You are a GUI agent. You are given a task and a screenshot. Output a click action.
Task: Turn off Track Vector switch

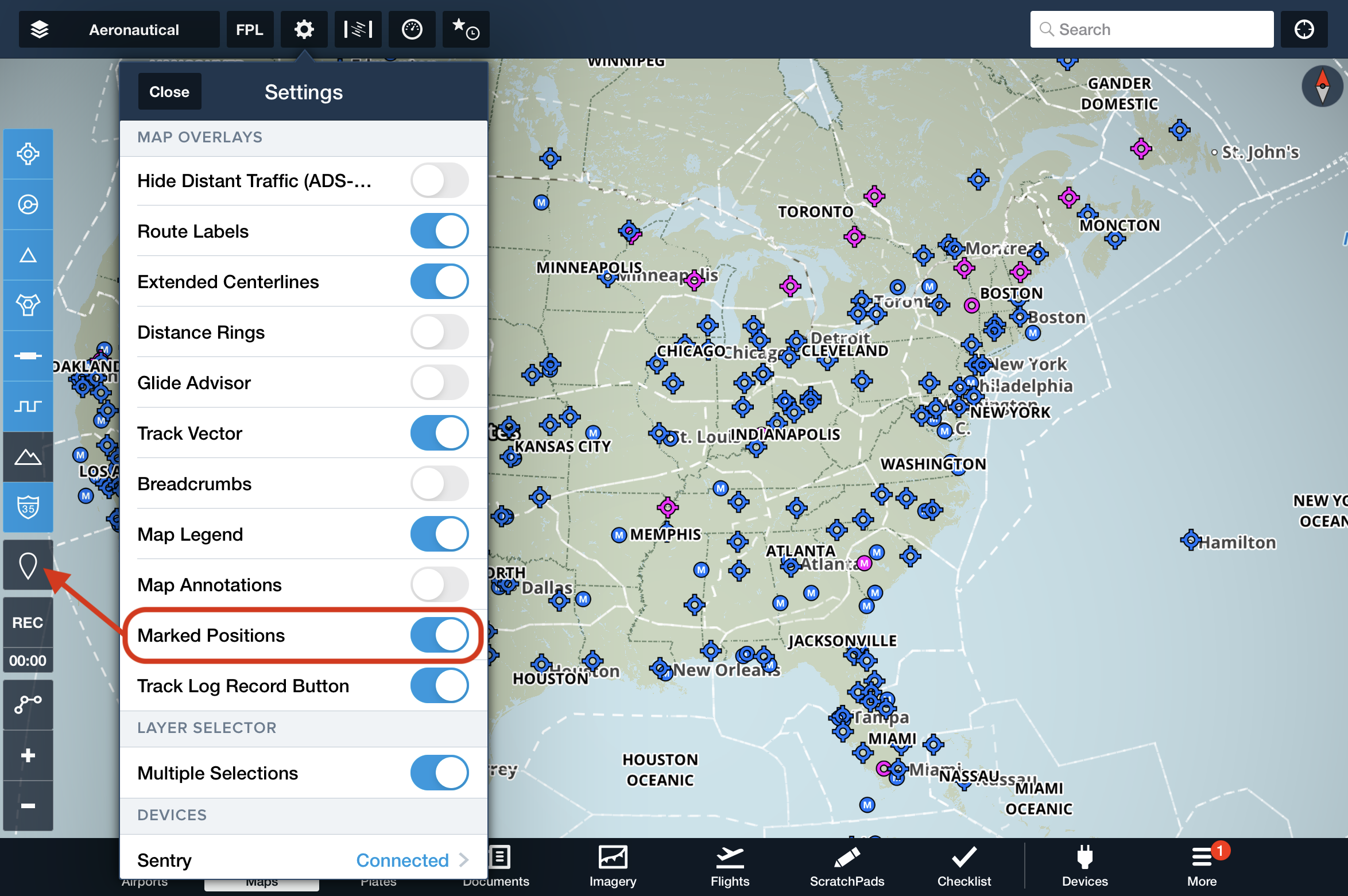(x=440, y=433)
